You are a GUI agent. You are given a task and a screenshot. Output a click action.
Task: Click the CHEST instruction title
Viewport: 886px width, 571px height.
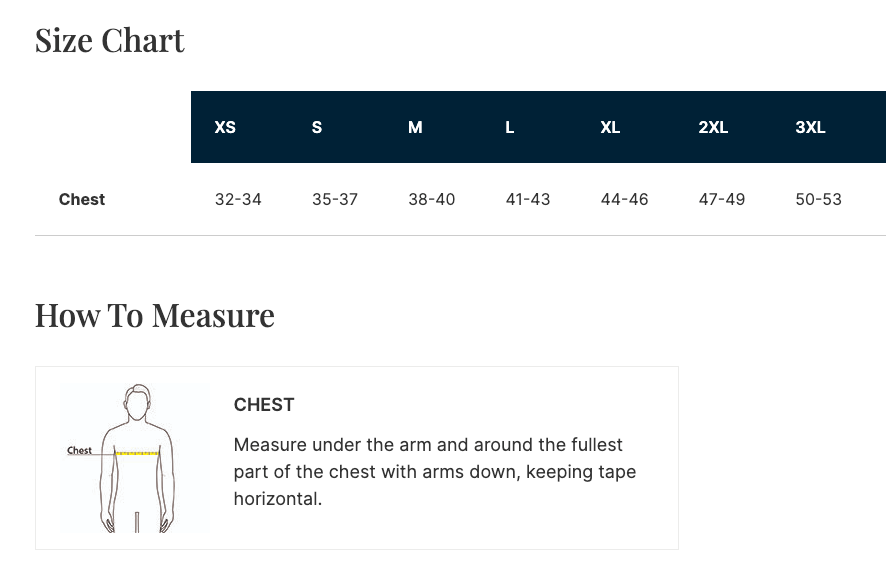click(264, 405)
